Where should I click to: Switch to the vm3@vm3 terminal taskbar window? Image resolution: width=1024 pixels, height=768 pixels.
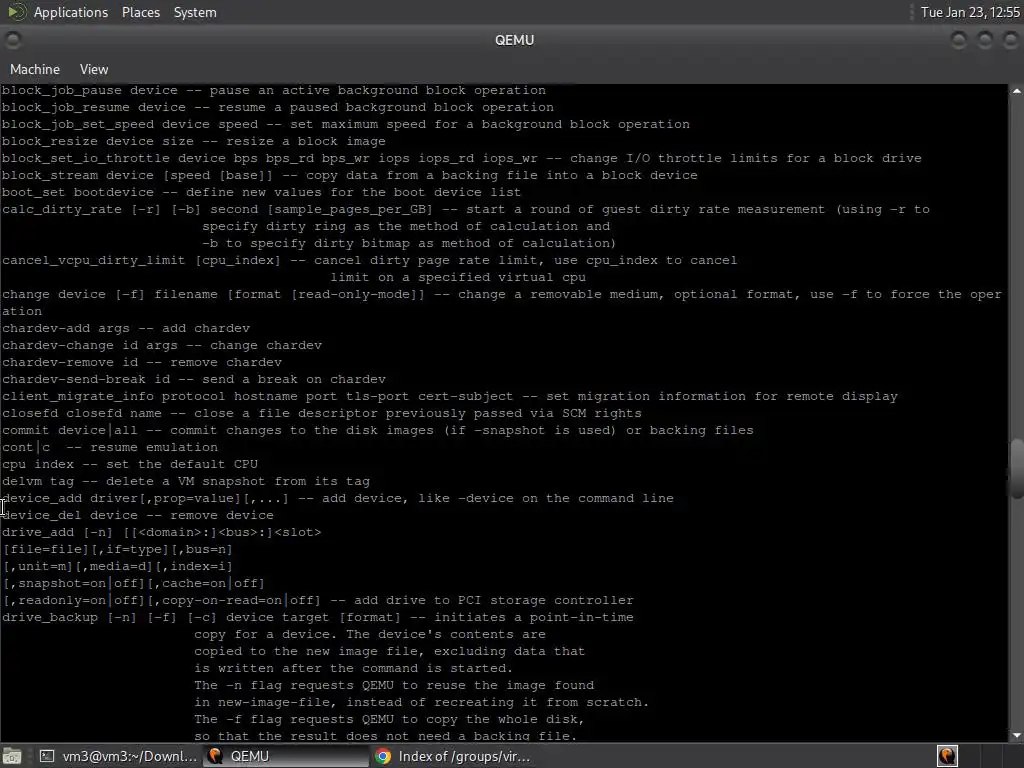pos(117,756)
